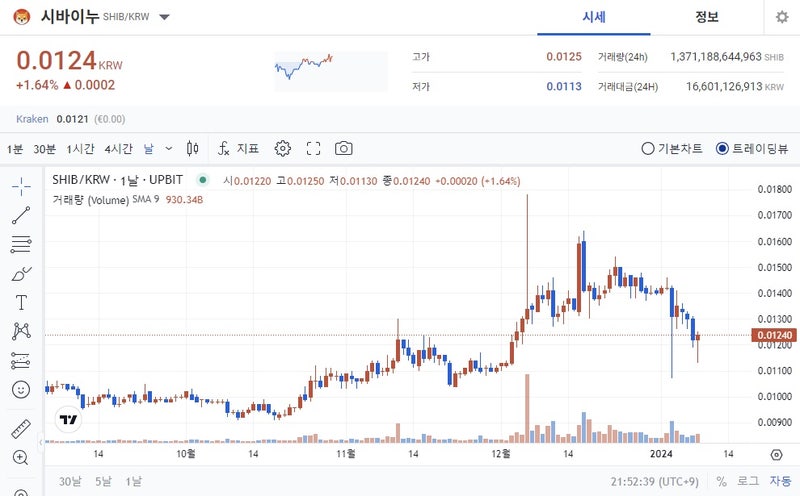
Task: Open chart settings gear in toolbar
Action: pos(283,148)
